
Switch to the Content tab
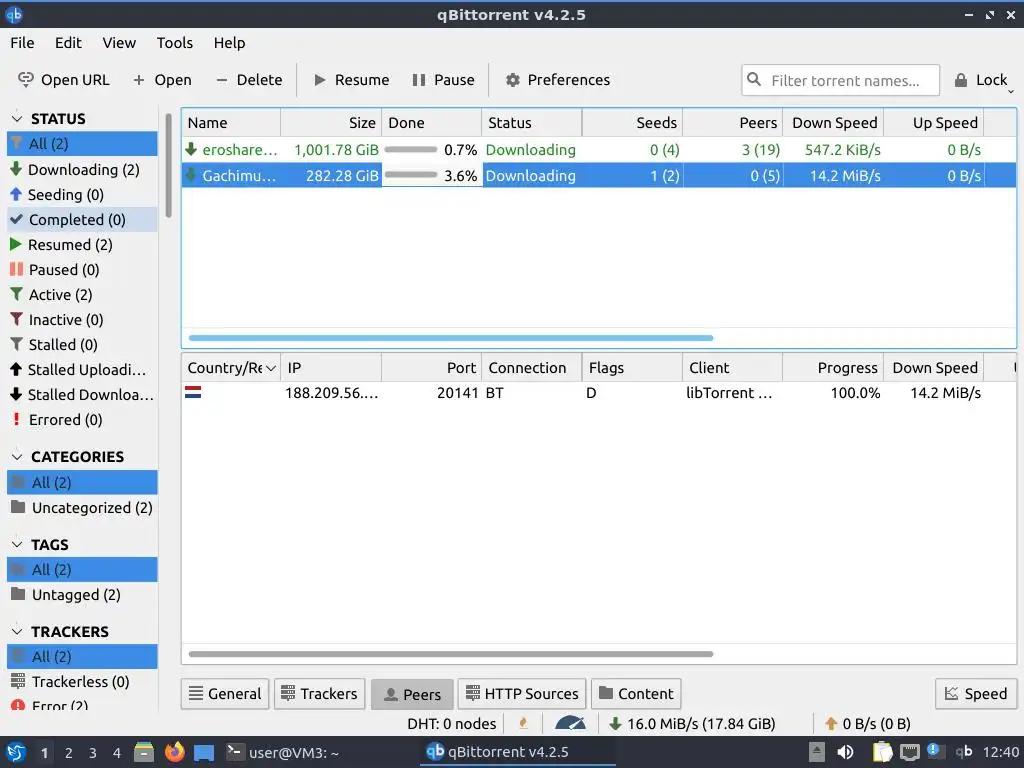click(635, 694)
